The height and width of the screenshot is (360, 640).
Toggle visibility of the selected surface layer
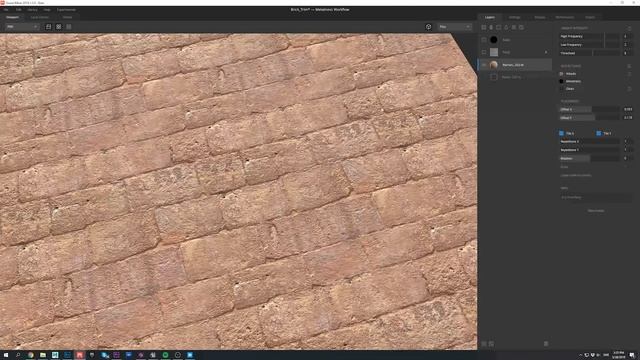[484, 65]
